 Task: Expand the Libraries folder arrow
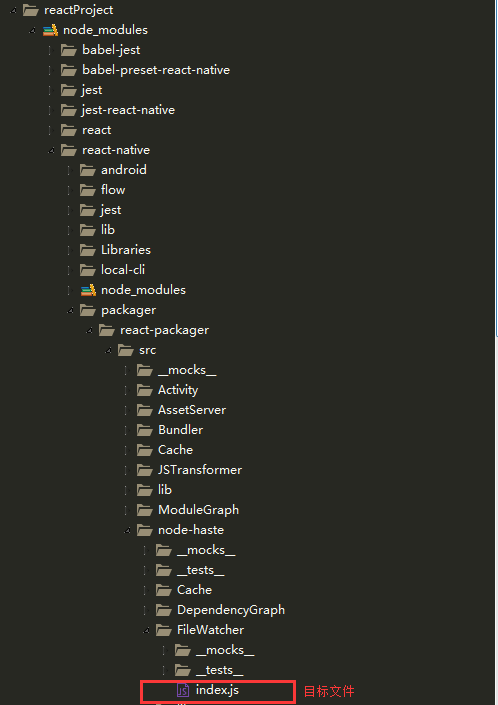pos(70,250)
